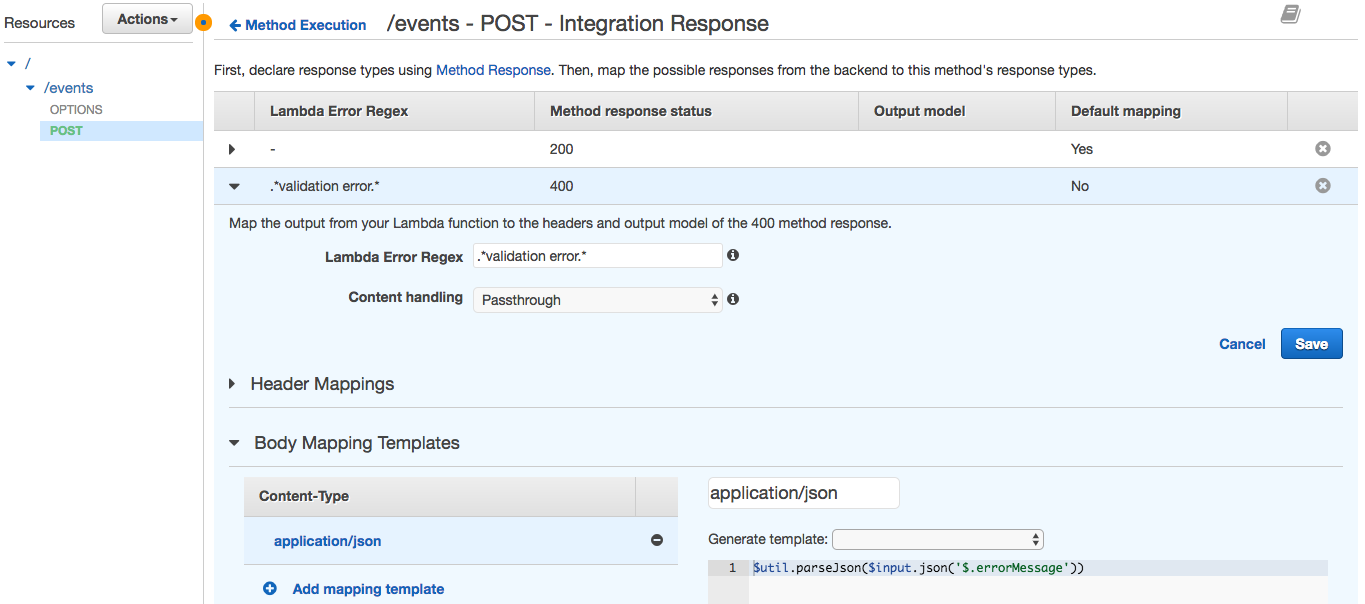
Task: Open the Content handling Passthrough dropdown
Action: (598, 300)
